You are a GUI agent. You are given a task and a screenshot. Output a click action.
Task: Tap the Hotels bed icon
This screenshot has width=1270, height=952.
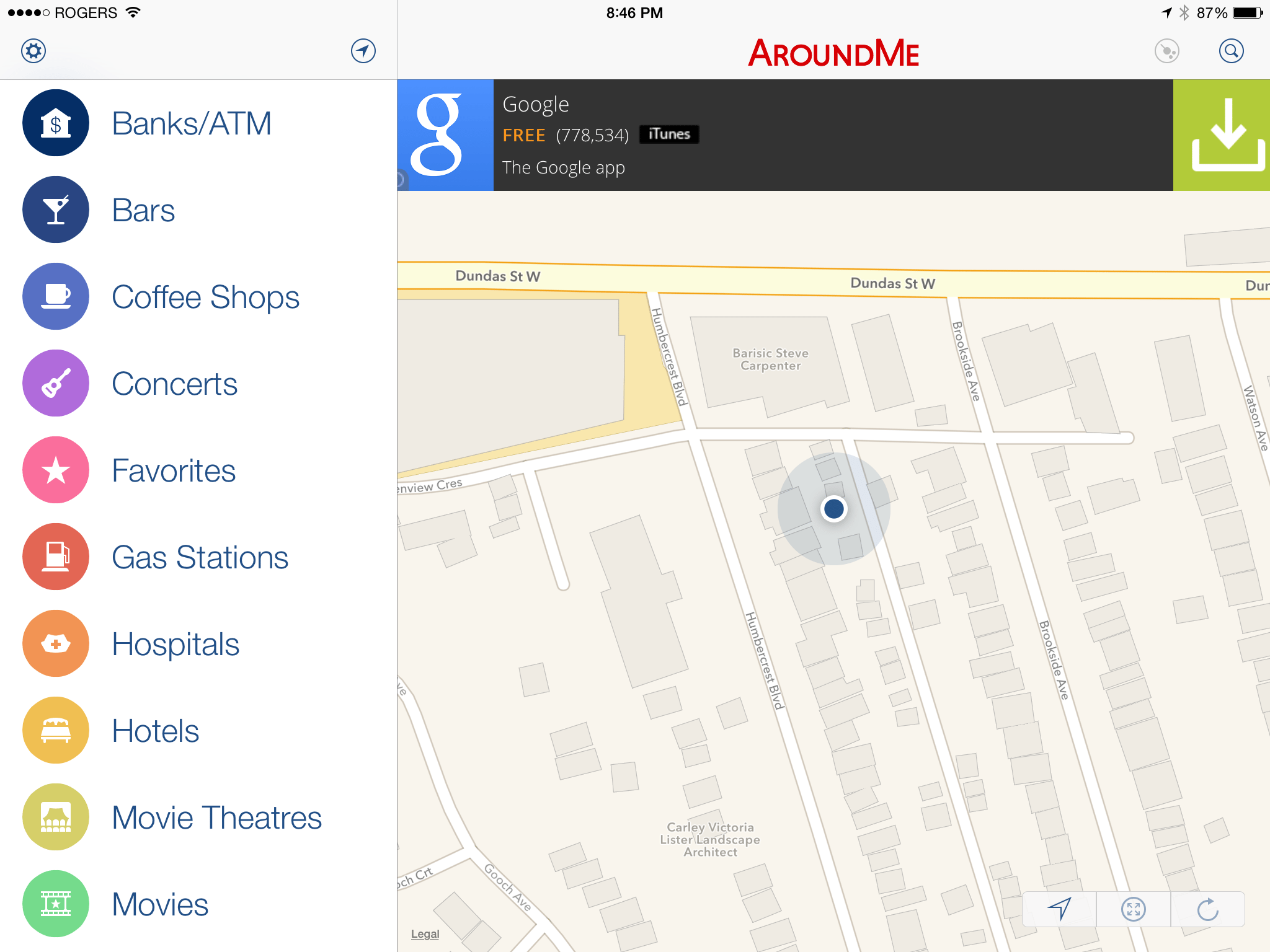pos(56,730)
